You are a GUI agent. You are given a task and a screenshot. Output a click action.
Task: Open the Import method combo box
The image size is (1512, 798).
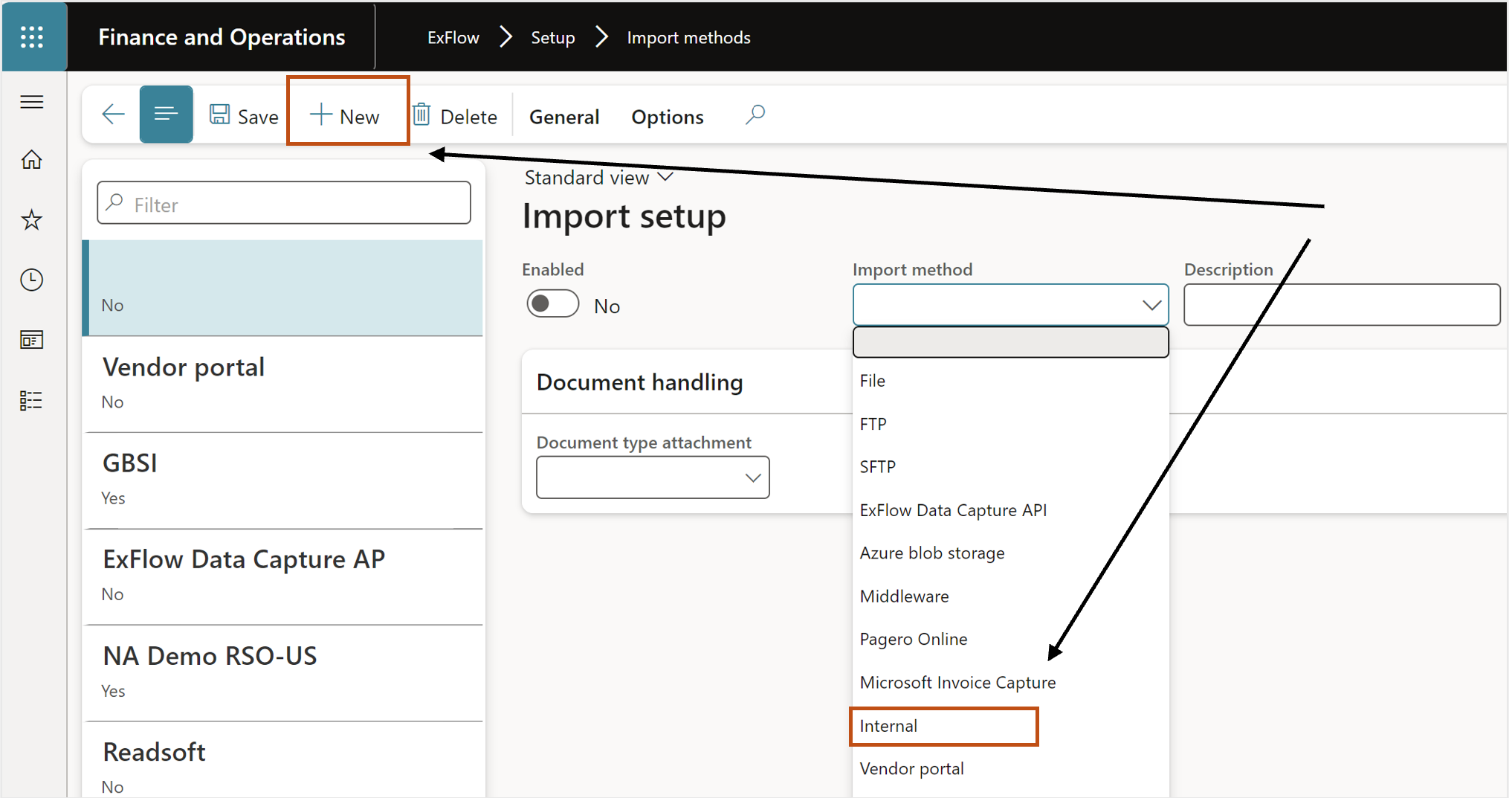coord(1010,304)
